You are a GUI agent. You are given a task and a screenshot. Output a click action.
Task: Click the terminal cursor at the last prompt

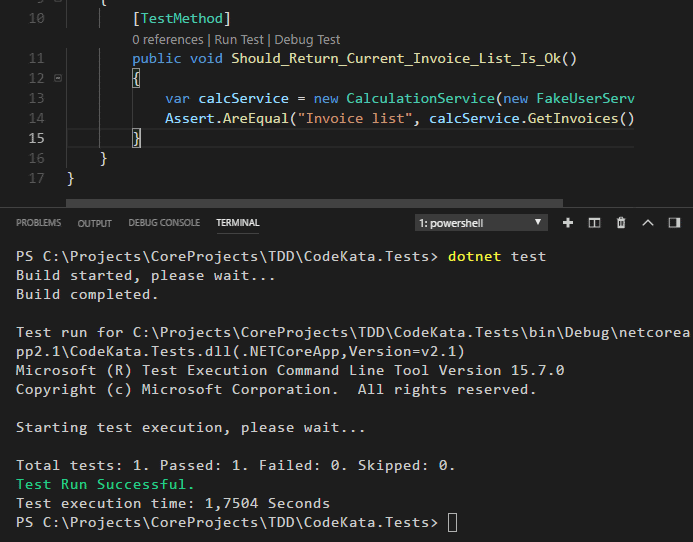point(453,523)
